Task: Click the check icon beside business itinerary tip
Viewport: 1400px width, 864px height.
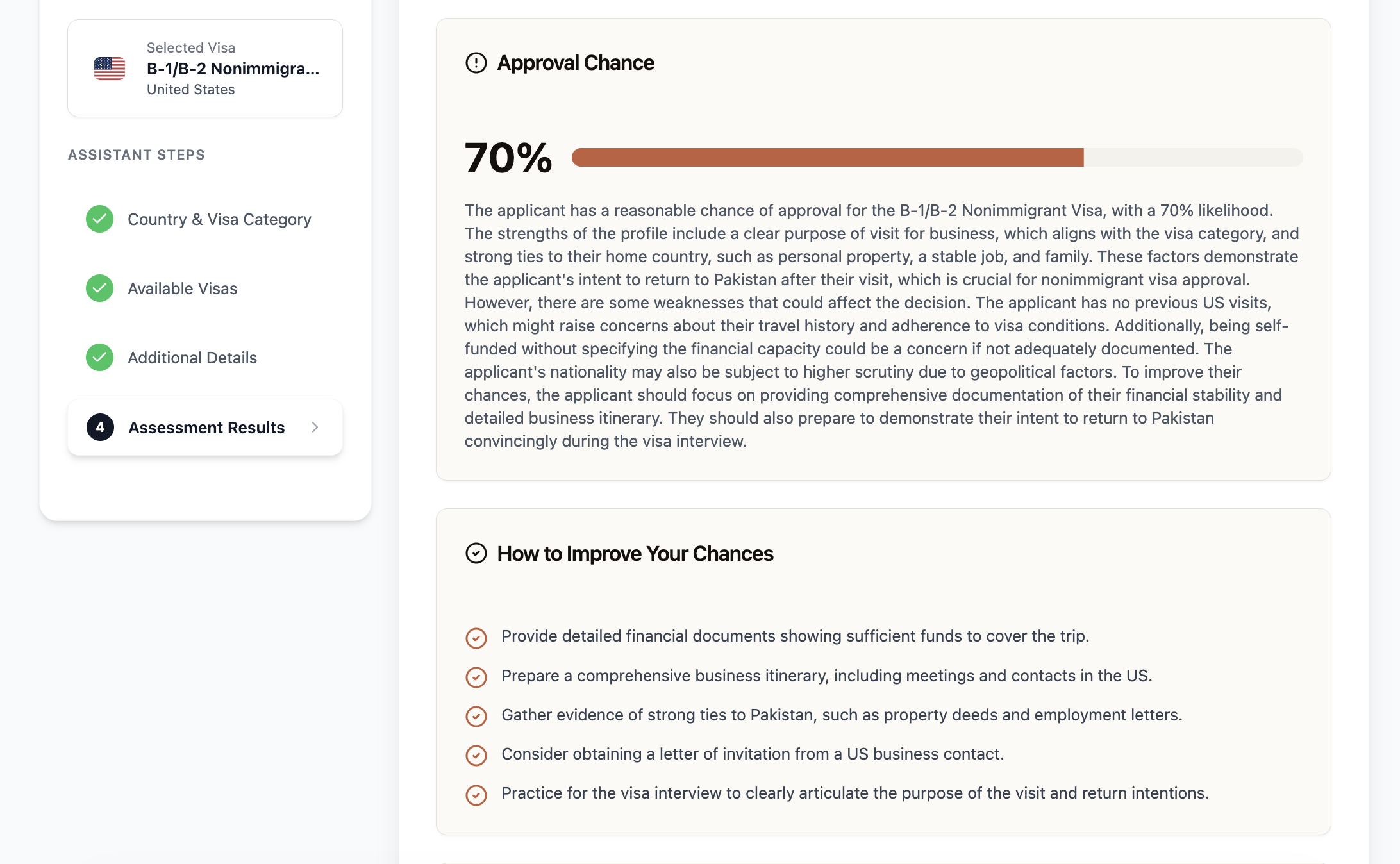Action: (476, 677)
